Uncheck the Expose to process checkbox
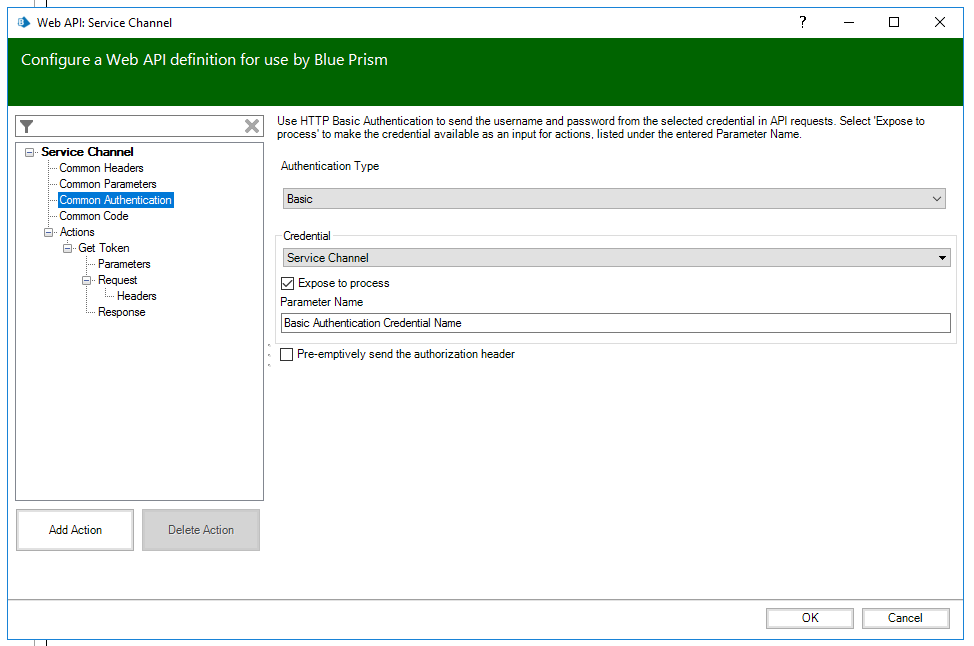This screenshot has width=974, height=646. pos(288,283)
